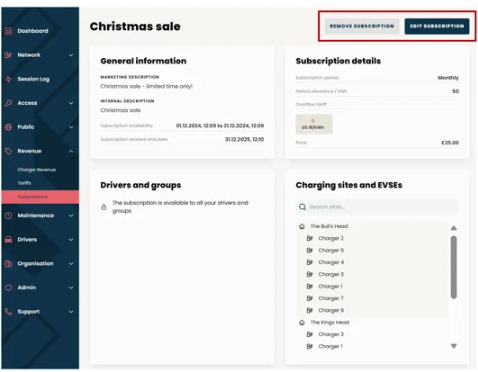Click the sites list scrollbar thumb

454,267
